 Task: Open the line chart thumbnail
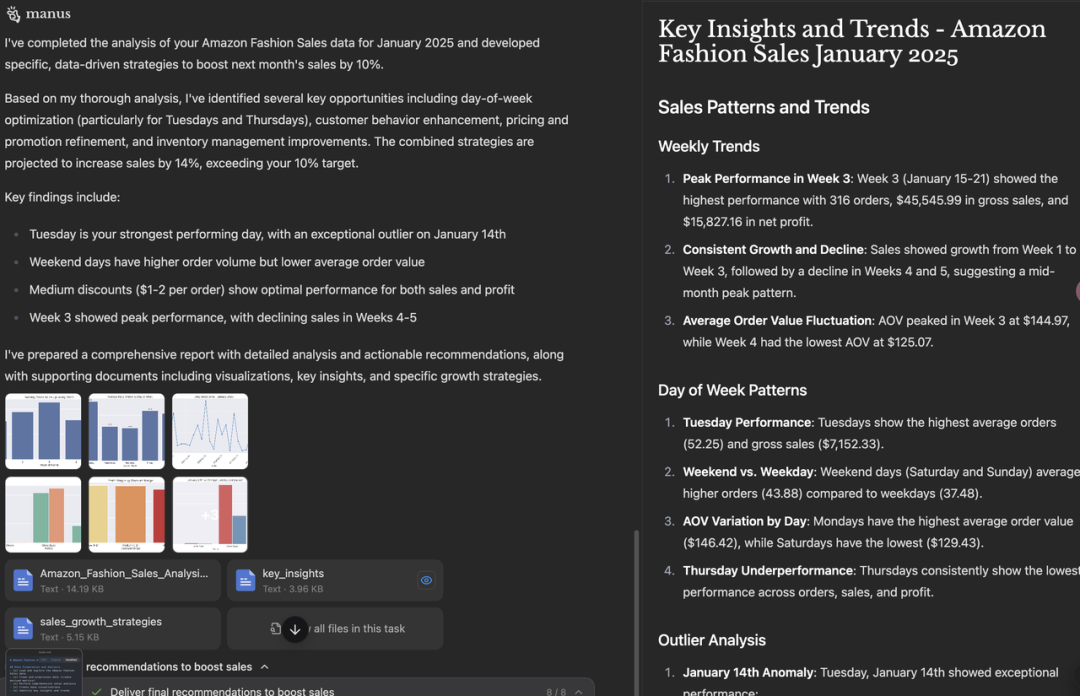(210, 431)
